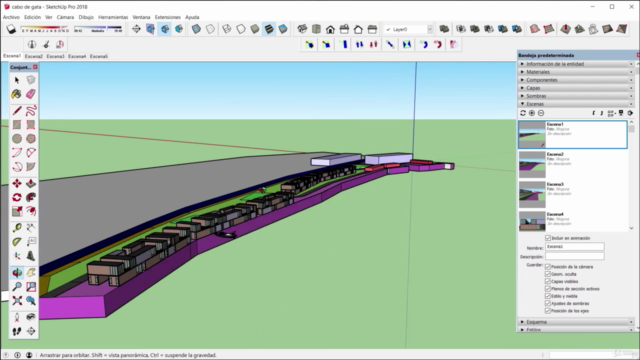Viewport: 640px width, 360px height.
Task: Add a new scene with plus icon
Action: click(x=532, y=113)
